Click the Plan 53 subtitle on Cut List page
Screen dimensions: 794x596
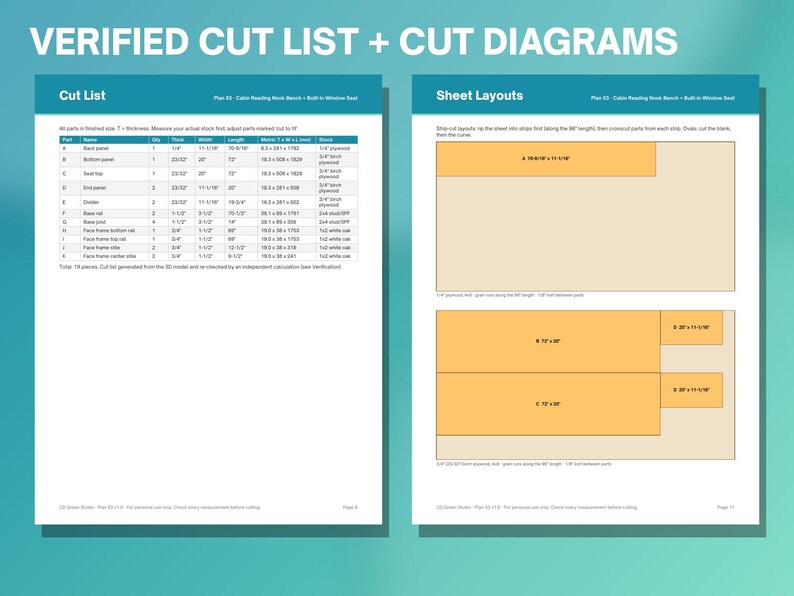click(286, 98)
